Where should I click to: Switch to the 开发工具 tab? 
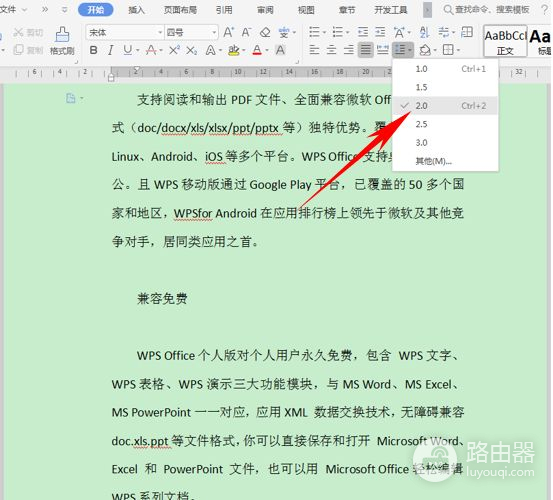[x=390, y=10]
